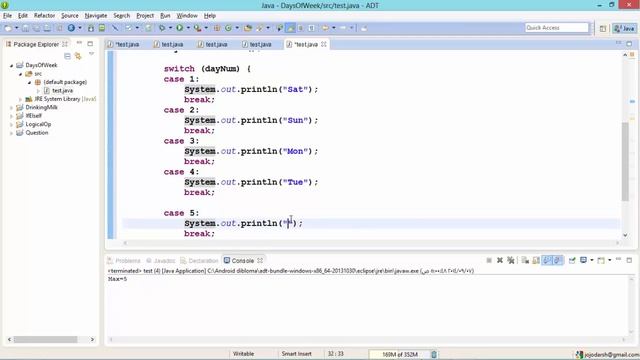Toggle Show Console When Standard Error Changes
The width and height of the screenshot is (640, 360).
pos(558,260)
